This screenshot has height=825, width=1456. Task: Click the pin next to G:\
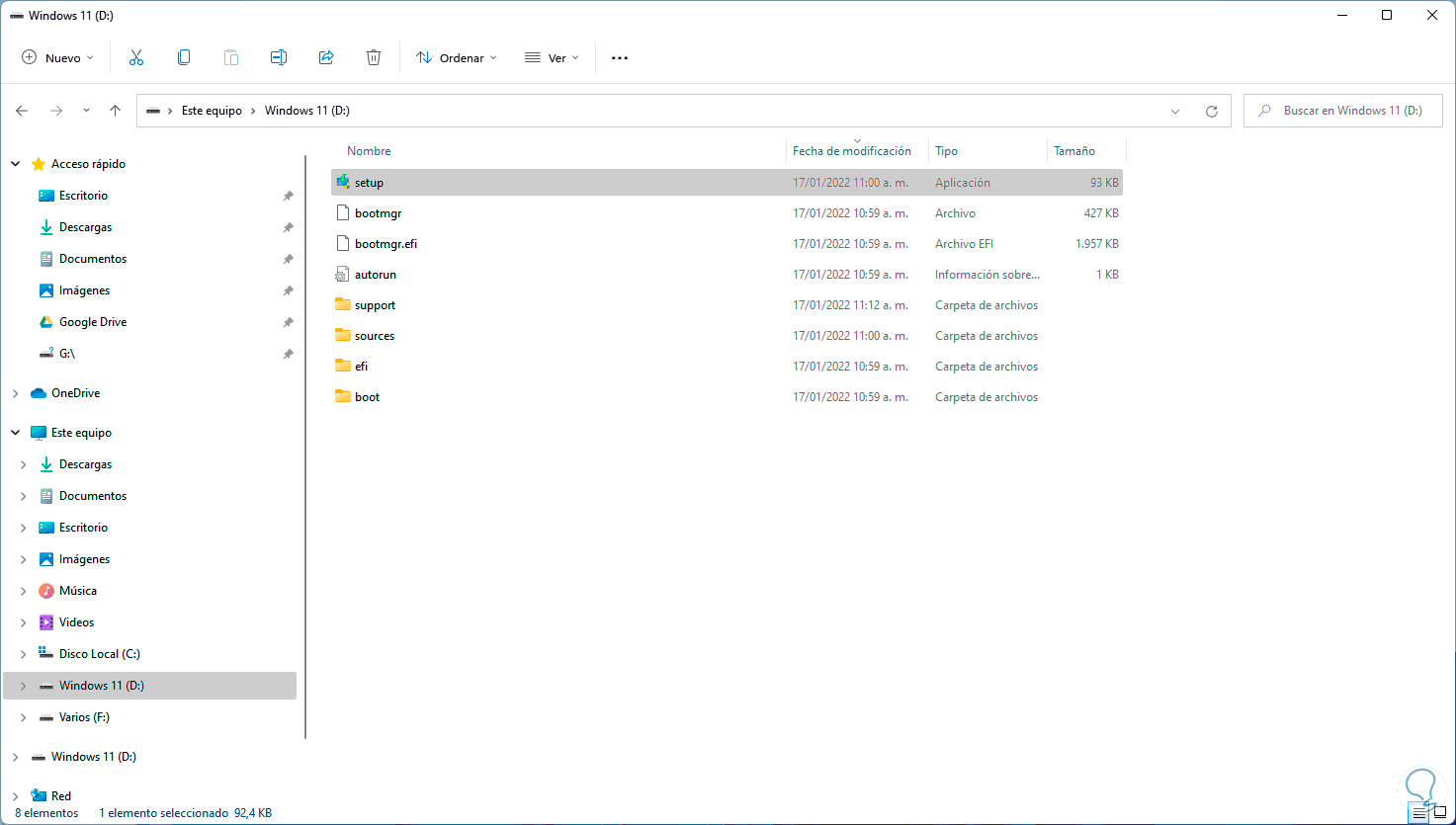(x=288, y=354)
